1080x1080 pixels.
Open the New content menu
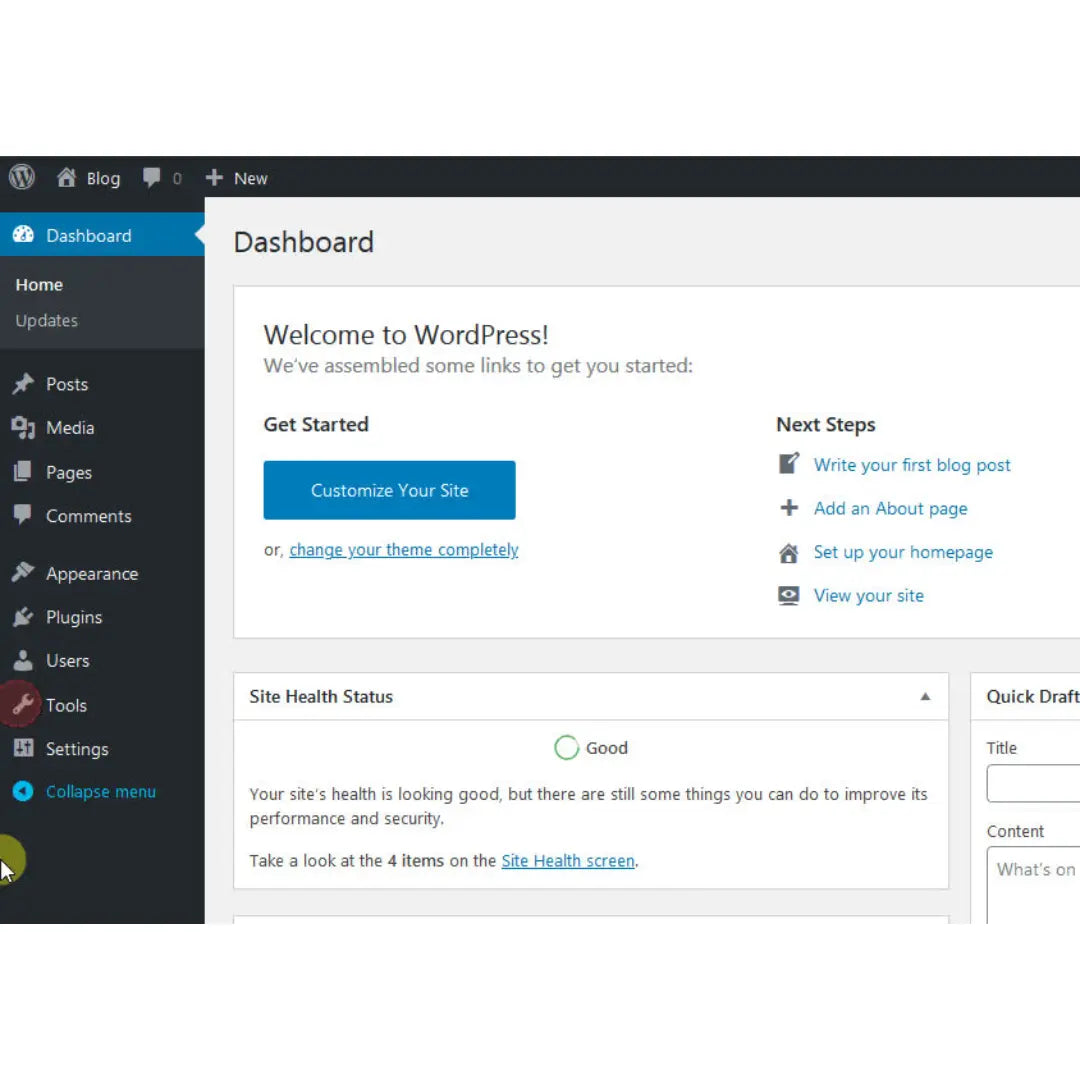point(237,178)
